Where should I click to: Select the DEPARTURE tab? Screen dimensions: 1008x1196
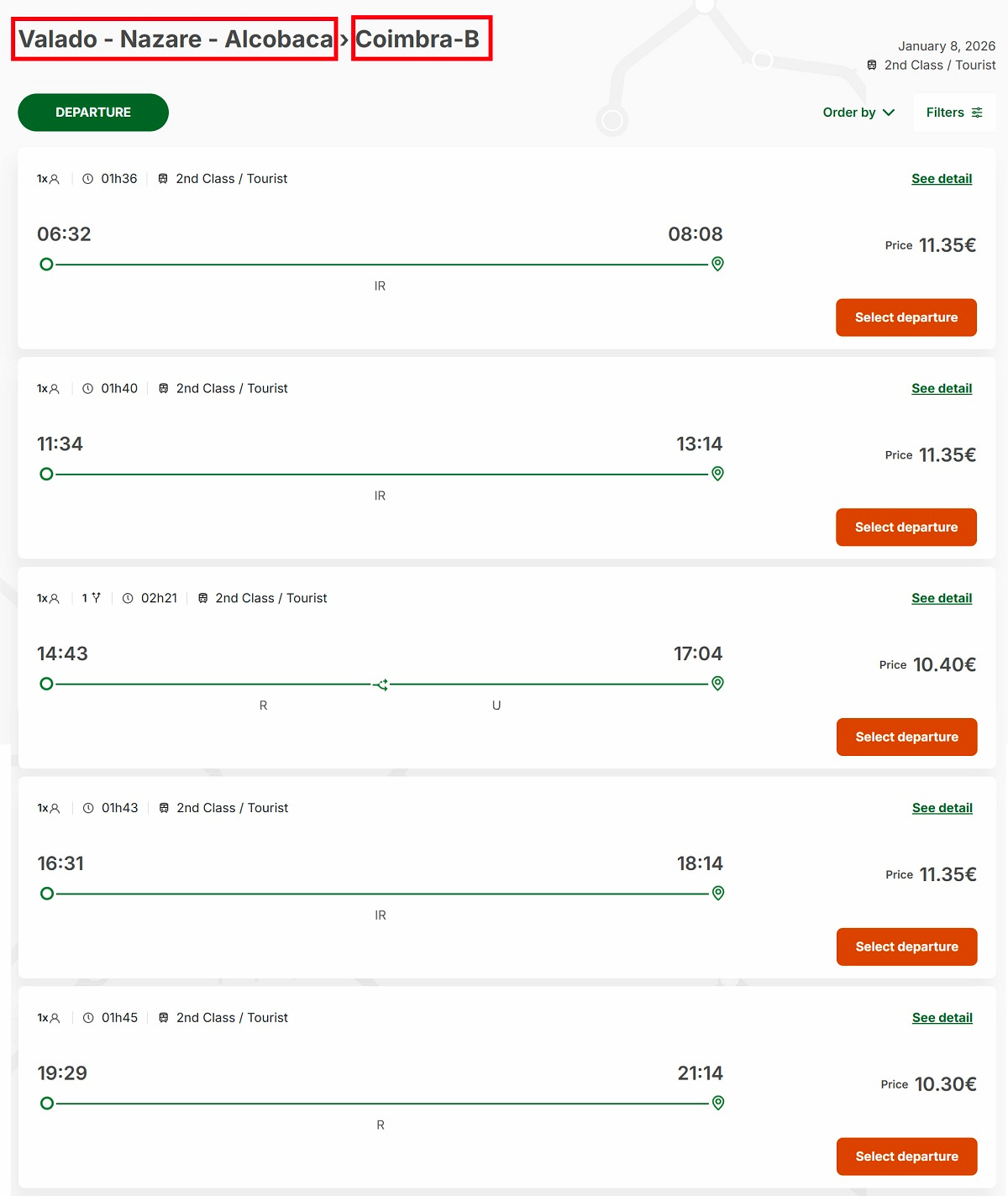click(x=93, y=113)
